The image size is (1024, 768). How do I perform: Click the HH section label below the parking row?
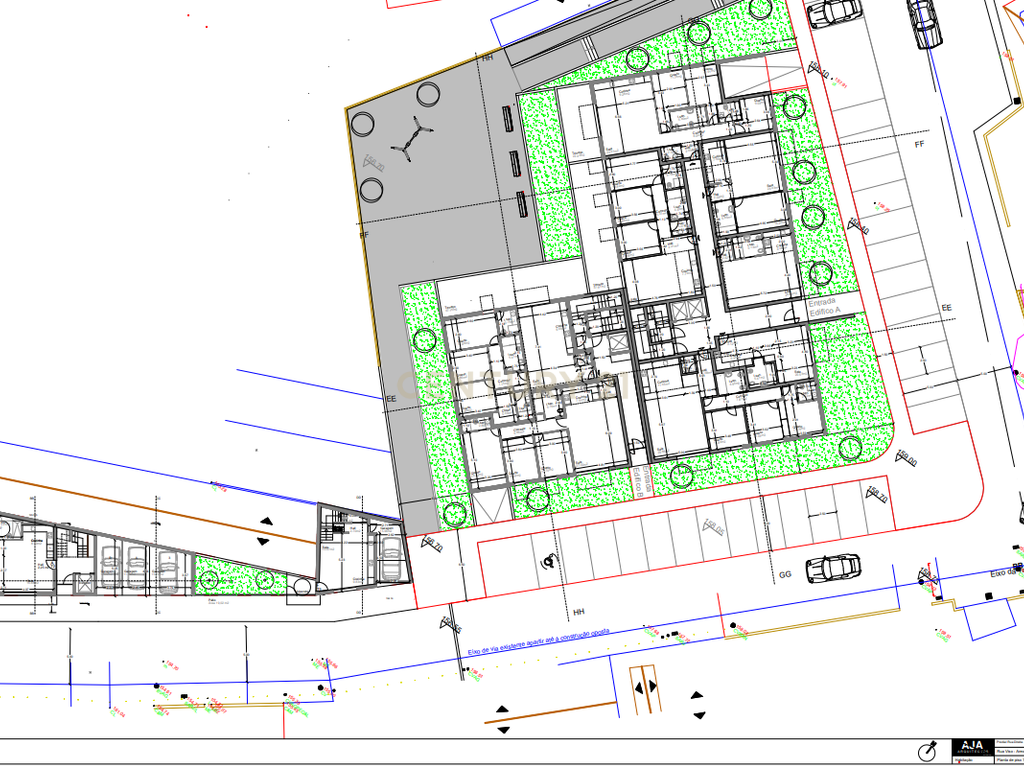(x=578, y=612)
